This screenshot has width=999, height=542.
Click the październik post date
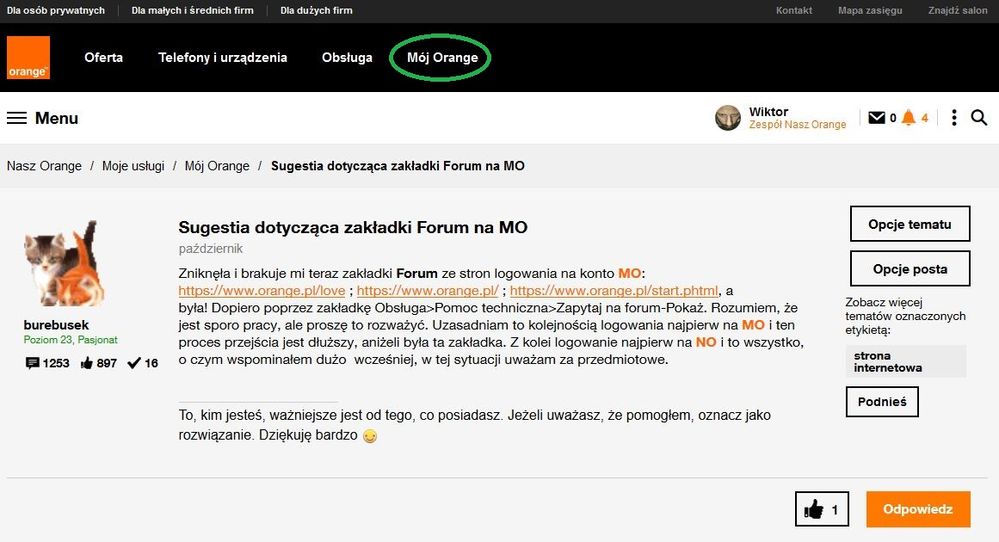pyautogui.click(x=210, y=248)
